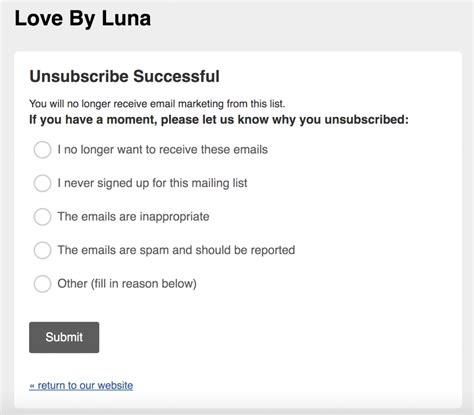The image size is (474, 415).
Task: Follow the 'return to our website' link
Action: coord(81,386)
